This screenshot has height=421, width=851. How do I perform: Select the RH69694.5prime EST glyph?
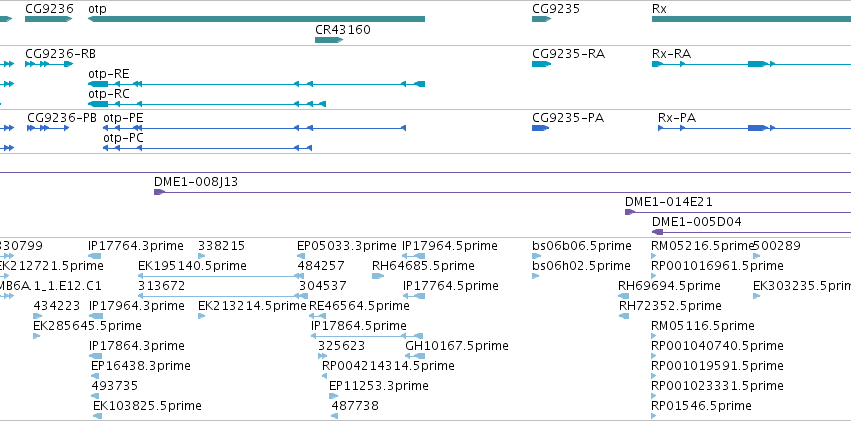point(624,296)
